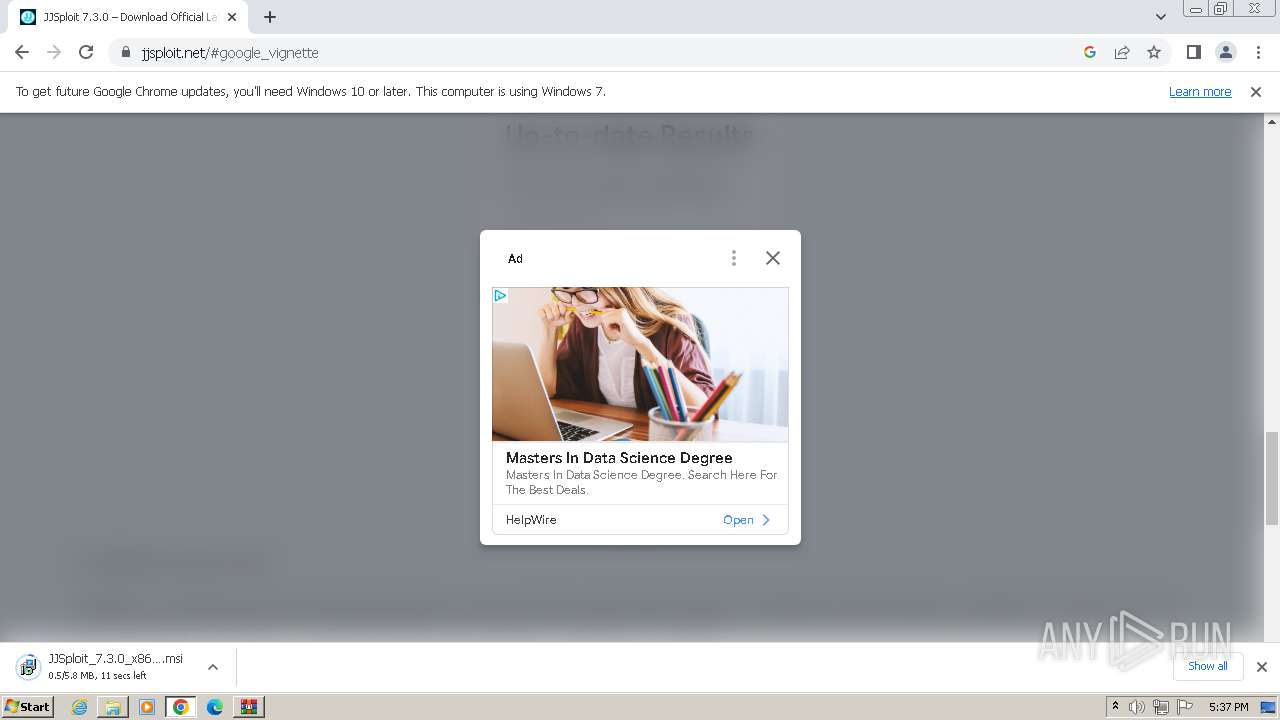Screen dimensions: 1280x720
Task: Click the Show desktop button
Action: (x=1269, y=707)
